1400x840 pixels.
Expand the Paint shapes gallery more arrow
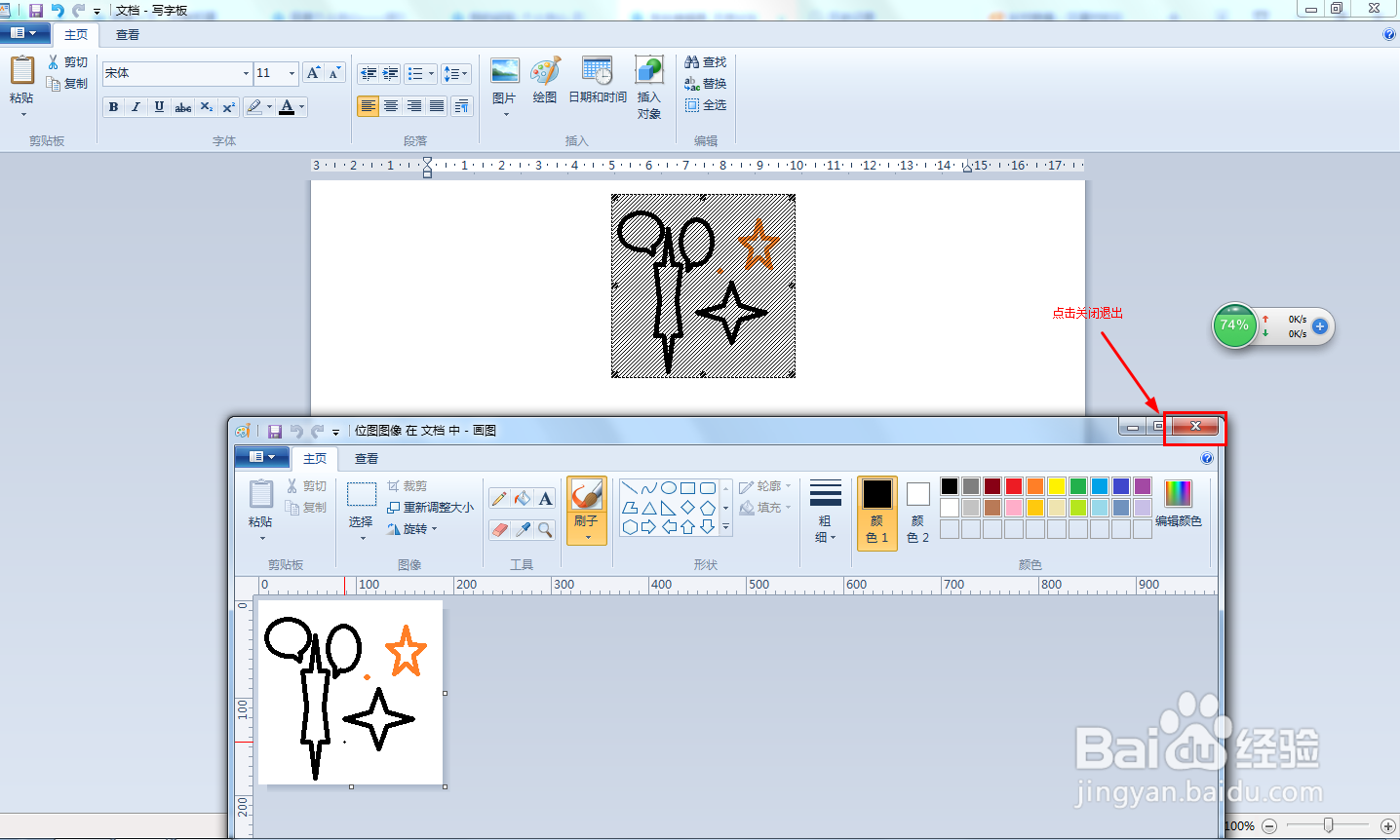coord(725,527)
